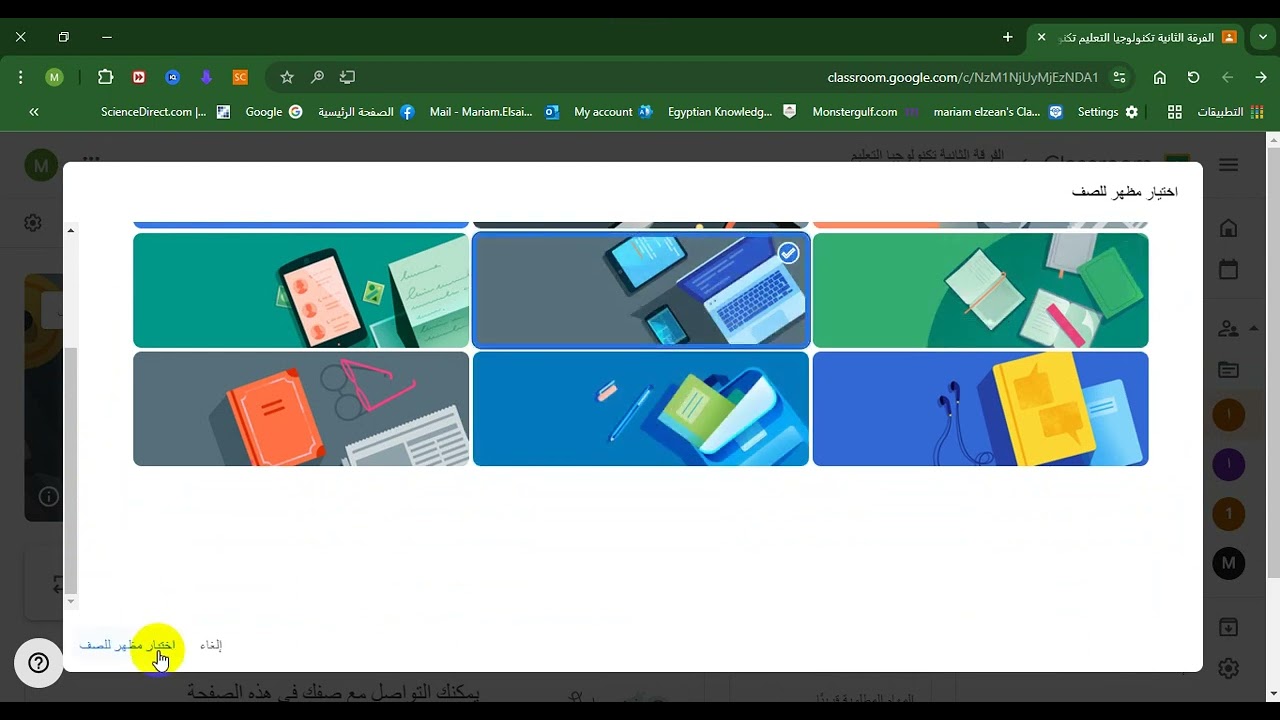Open the Egyptian Knowledg... bookmark
This screenshot has height=720, width=1280.
pyautogui.click(x=732, y=112)
